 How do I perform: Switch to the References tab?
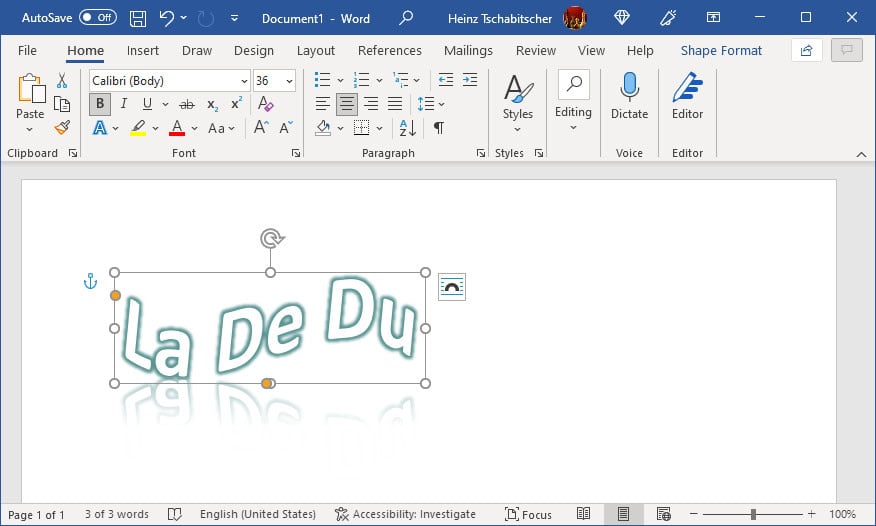389,51
